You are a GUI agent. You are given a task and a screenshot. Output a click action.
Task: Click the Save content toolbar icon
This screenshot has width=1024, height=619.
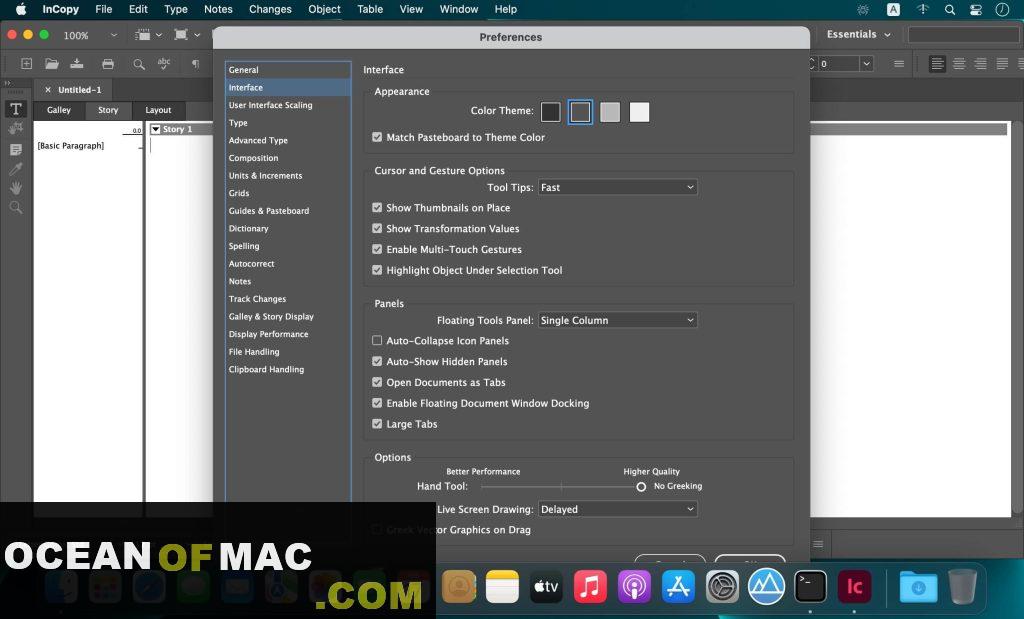click(77, 63)
